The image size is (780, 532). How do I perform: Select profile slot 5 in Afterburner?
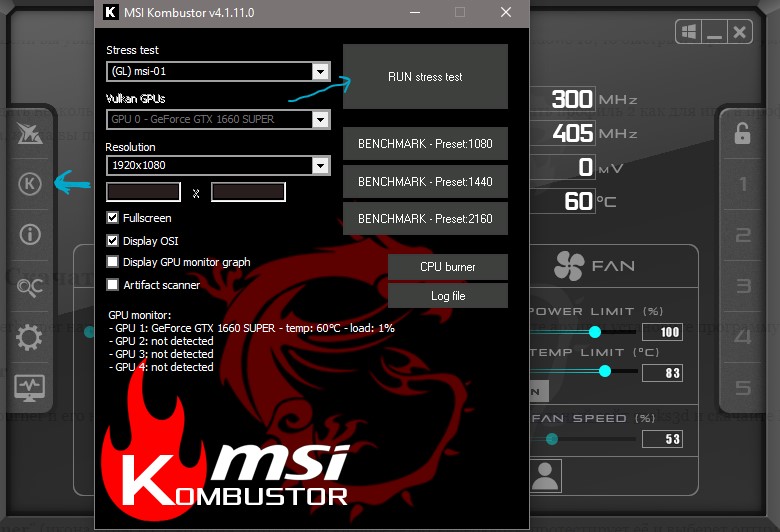743,387
